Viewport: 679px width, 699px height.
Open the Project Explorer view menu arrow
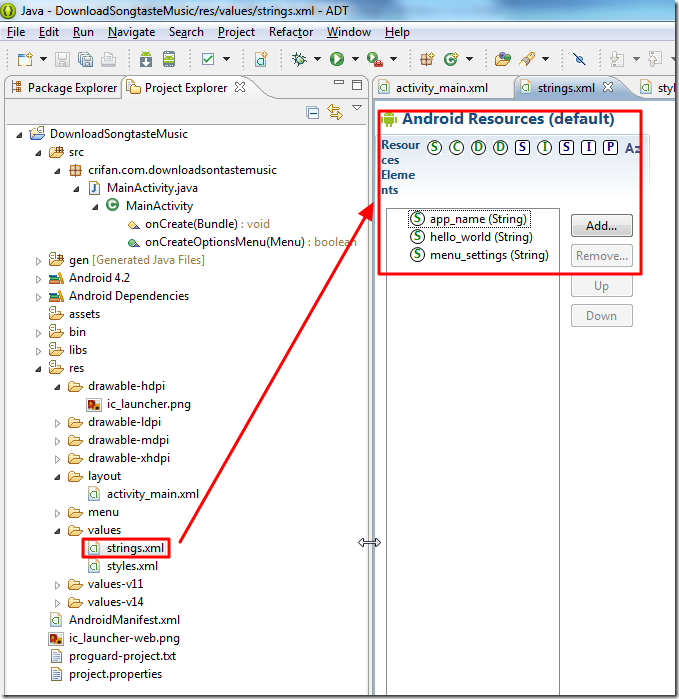pyautogui.click(x=357, y=108)
